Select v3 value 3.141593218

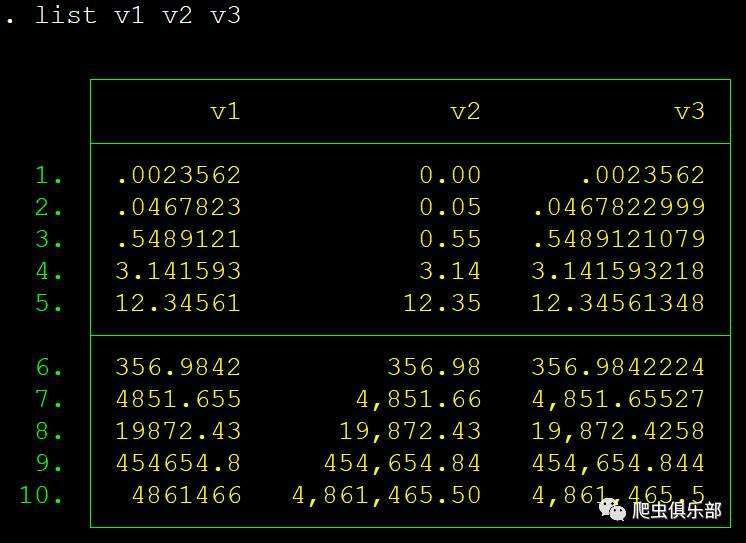[x=618, y=271]
